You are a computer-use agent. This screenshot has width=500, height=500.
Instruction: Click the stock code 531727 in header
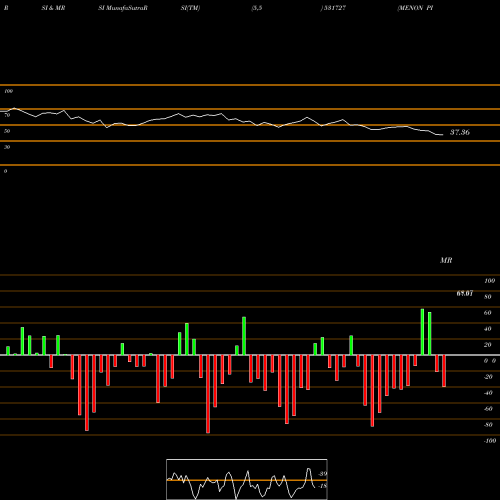[334, 8]
